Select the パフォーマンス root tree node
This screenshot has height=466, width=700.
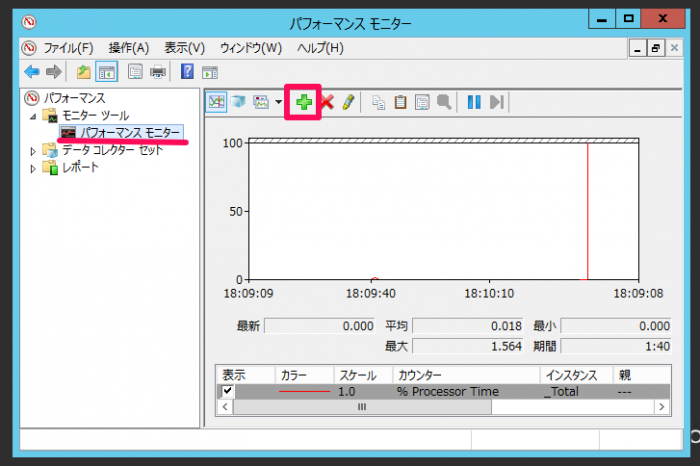pyautogui.click(x=74, y=98)
